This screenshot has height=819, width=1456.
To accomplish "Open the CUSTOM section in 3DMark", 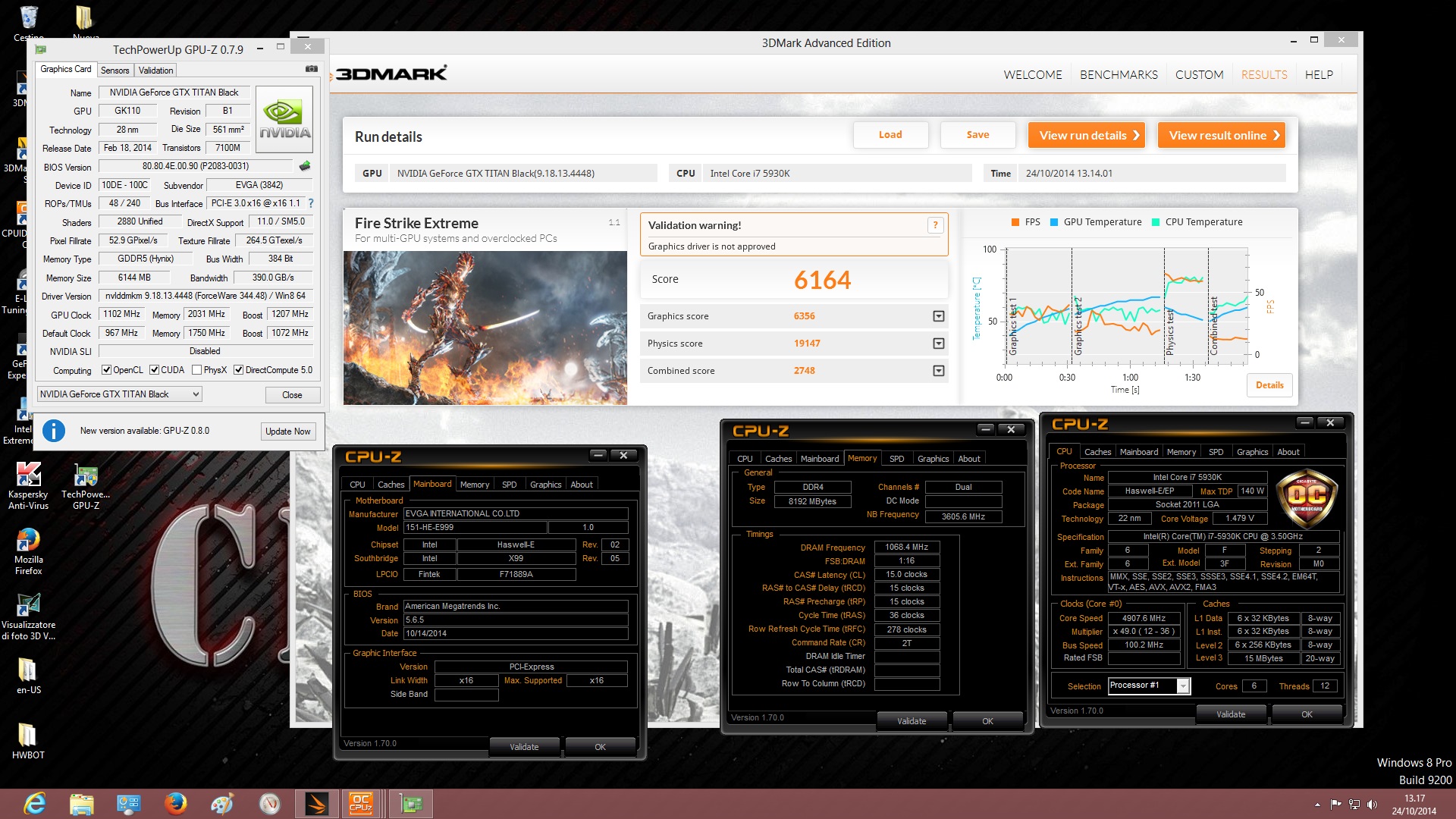I will click(x=1199, y=74).
